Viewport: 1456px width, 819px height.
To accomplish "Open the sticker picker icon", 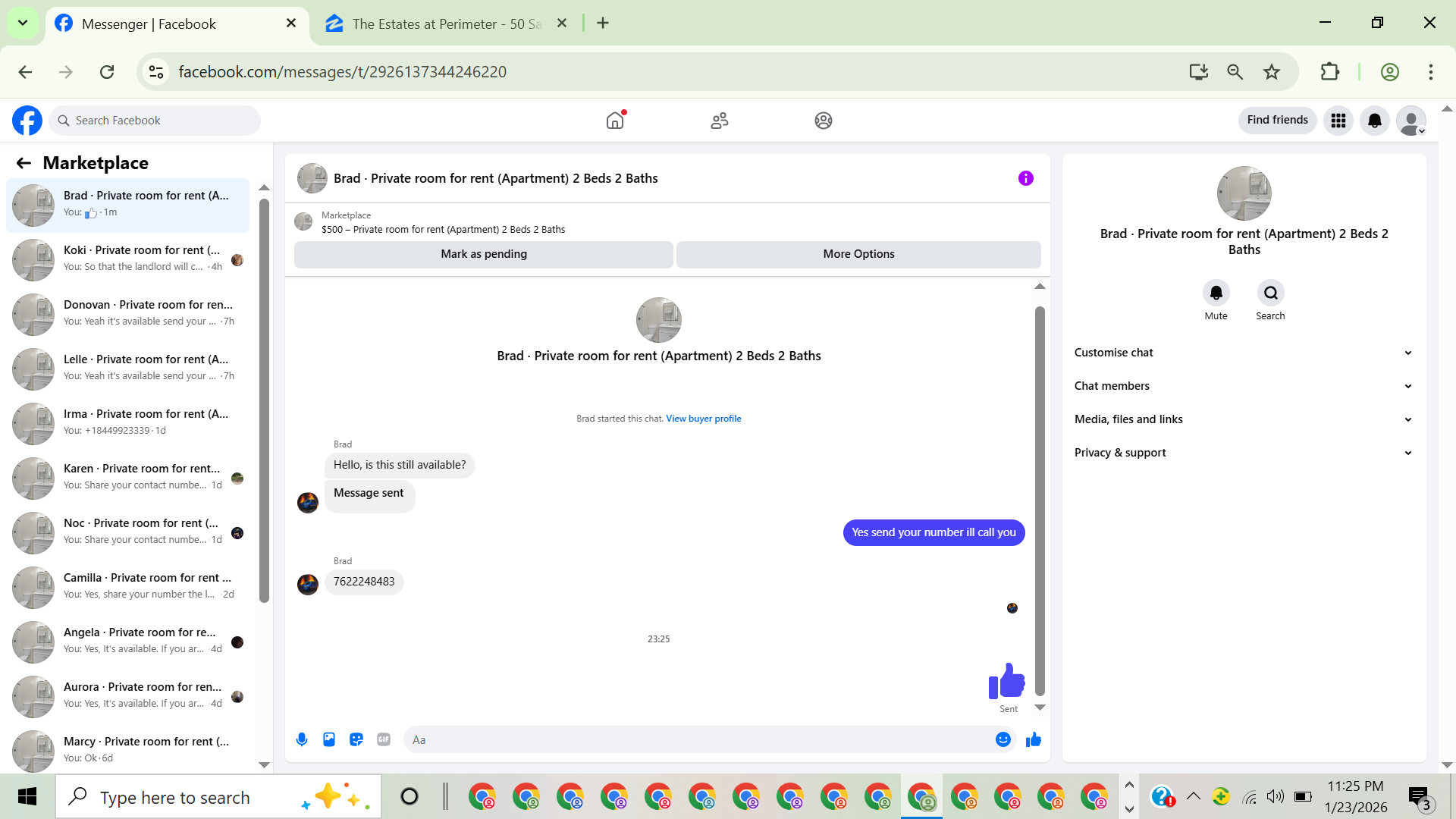I will pyautogui.click(x=356, y=739).
